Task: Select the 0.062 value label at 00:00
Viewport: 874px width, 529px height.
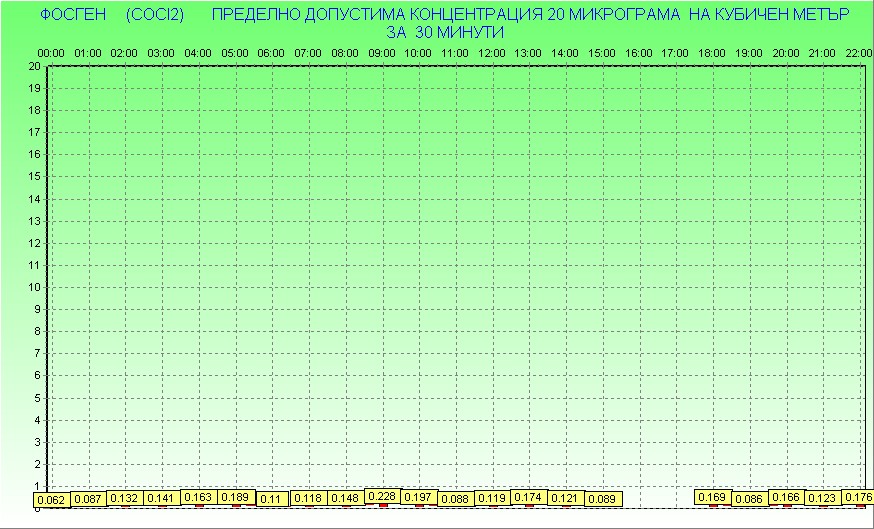Action: pos(51,500)
